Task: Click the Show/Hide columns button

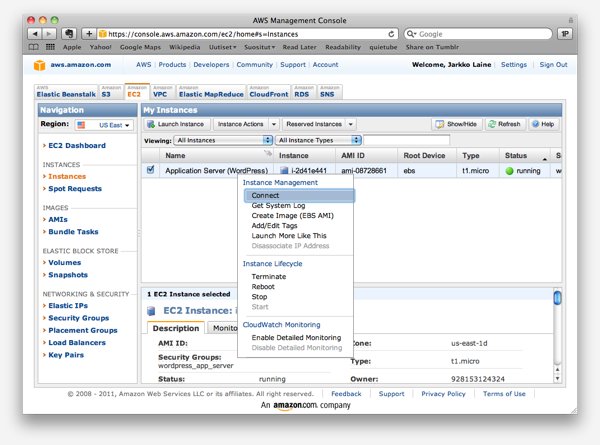Action: (x=457, y=124)
